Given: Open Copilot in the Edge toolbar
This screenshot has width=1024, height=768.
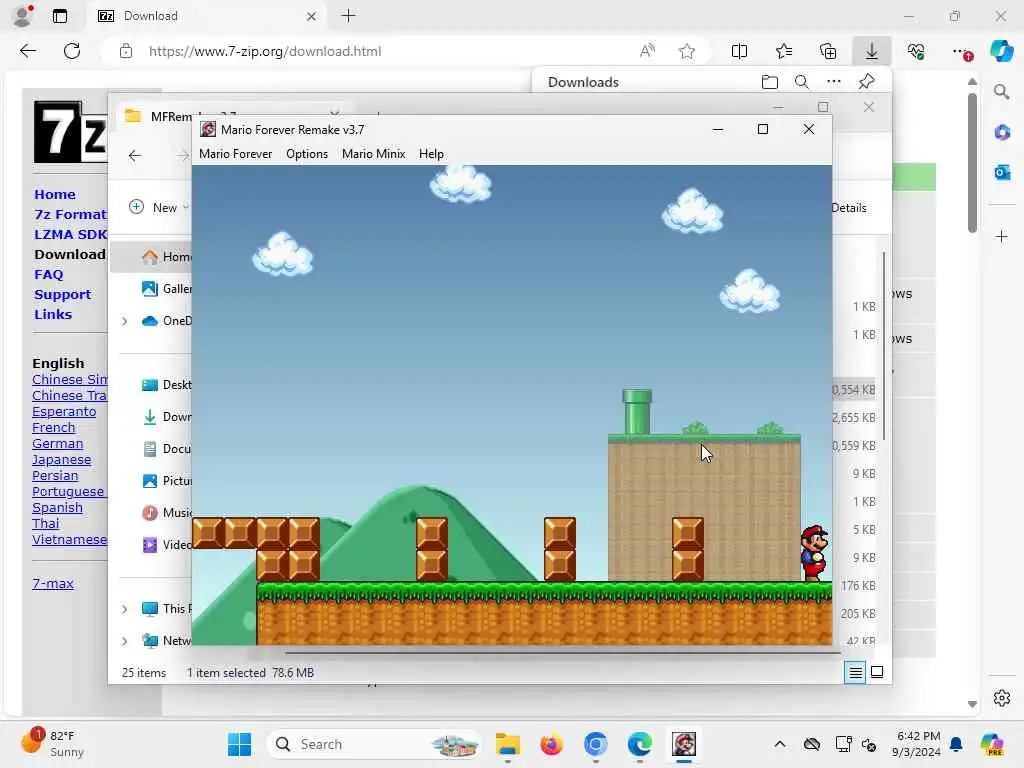Looking at the screenshot, I should (x=1001, y=51).
